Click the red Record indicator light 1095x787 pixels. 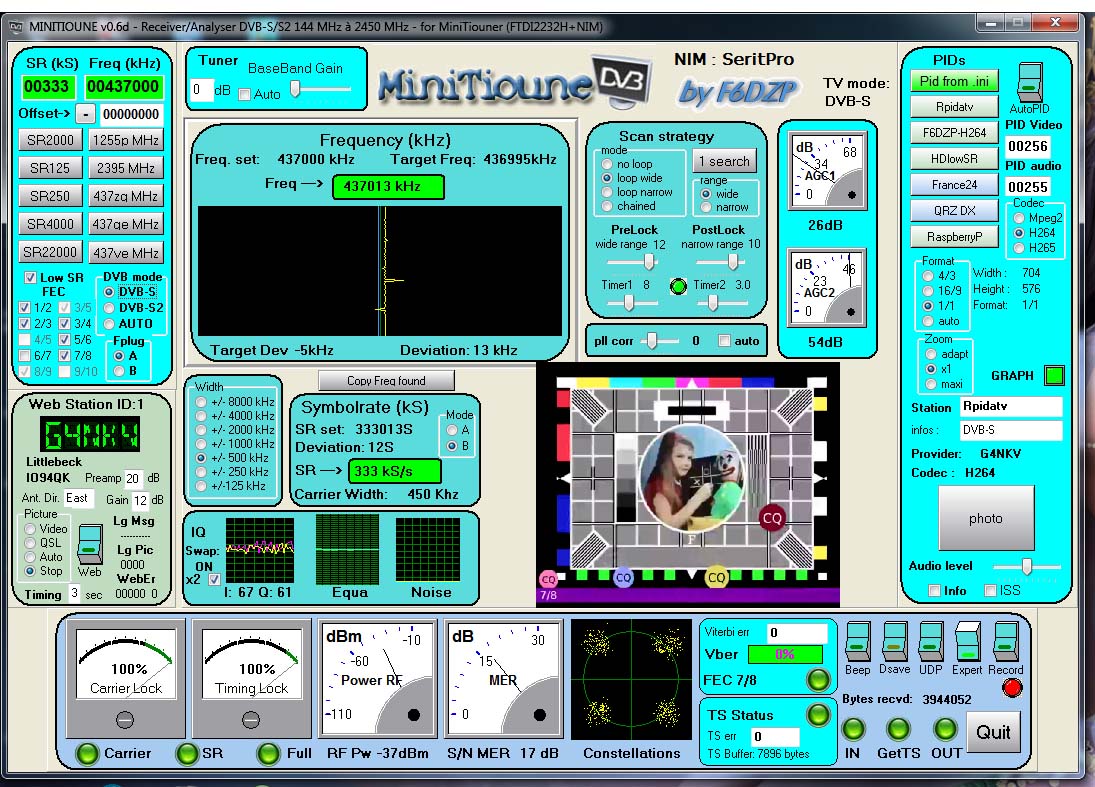click(x=1011, y=688)
